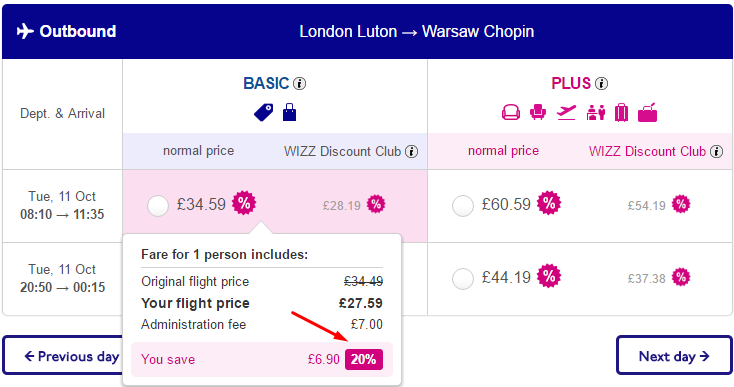
Task: Click the pink checked luggage icon under PLUS
Action: click(x=621, y=112)
